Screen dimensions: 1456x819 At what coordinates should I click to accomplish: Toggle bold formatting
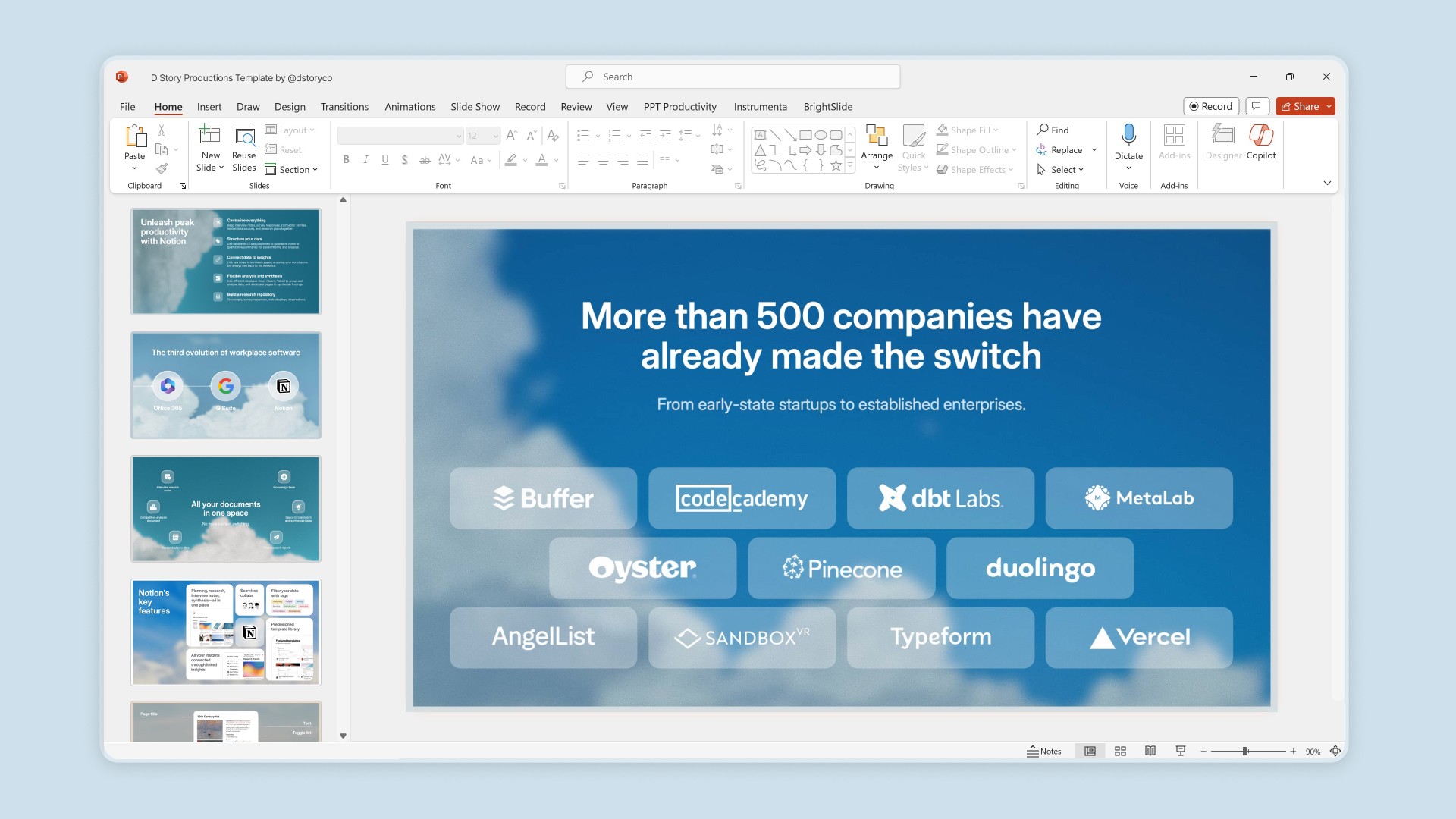tap(346, 160)
